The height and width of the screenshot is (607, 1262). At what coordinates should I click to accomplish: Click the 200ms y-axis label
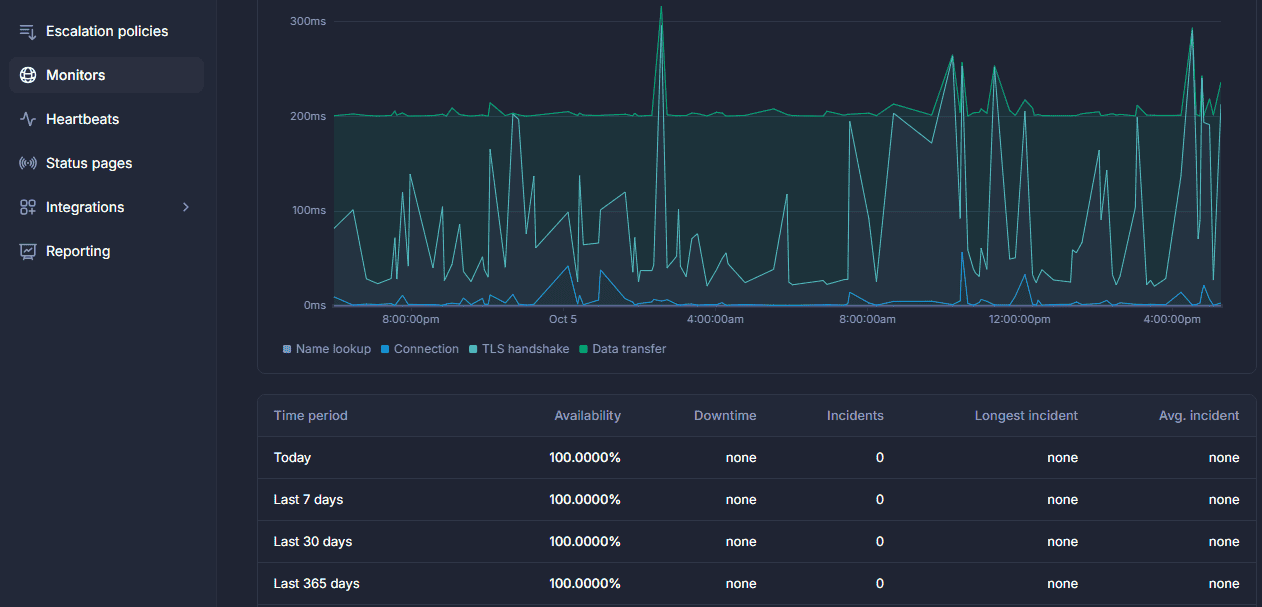pos(307,116)
